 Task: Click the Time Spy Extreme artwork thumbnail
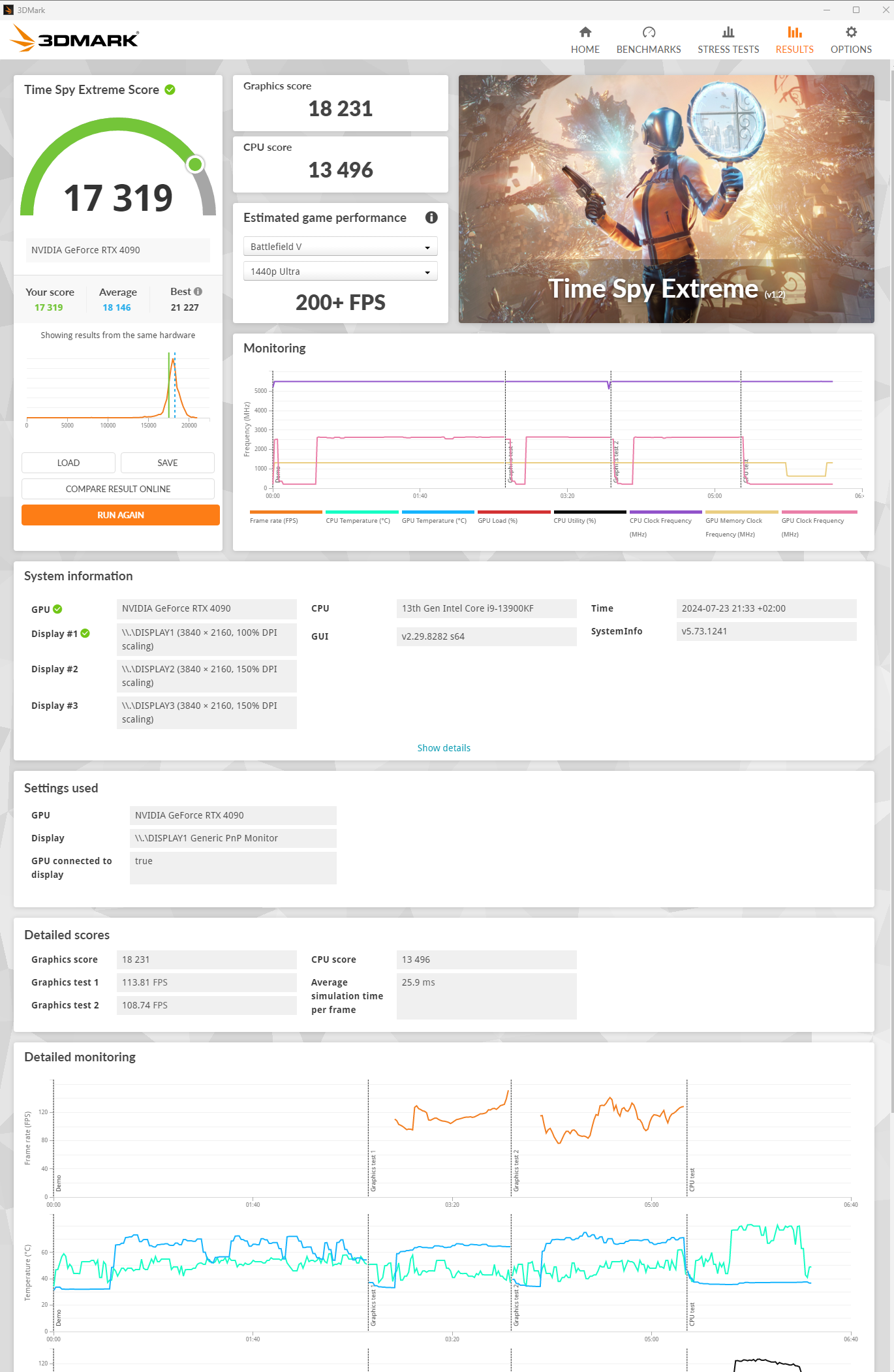666,199
